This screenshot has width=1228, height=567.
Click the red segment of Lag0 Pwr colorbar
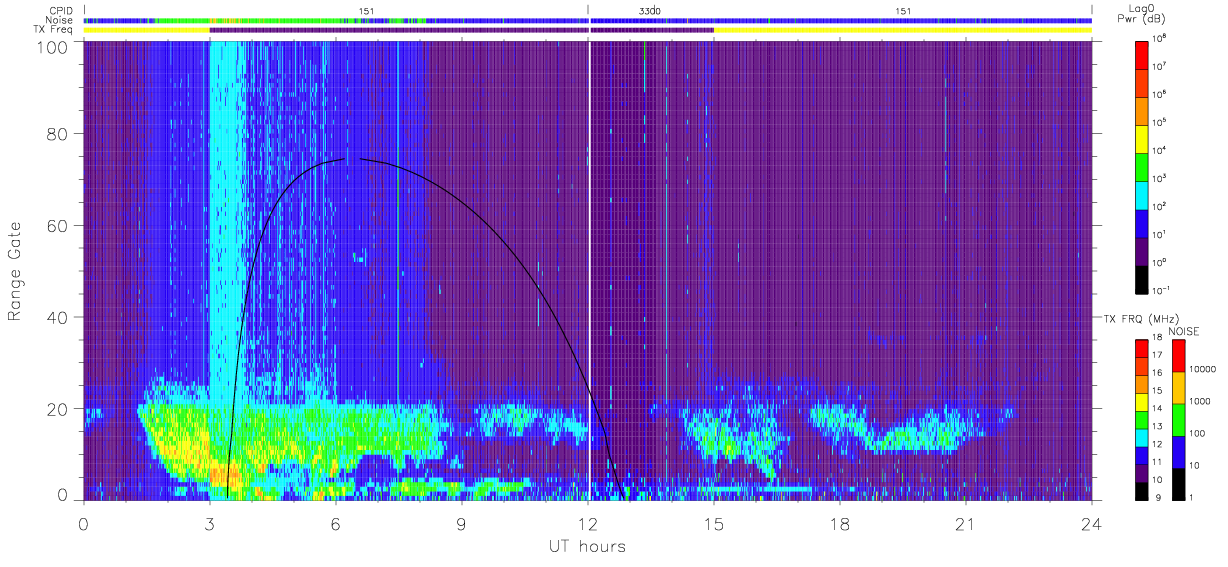(1143, 53)
